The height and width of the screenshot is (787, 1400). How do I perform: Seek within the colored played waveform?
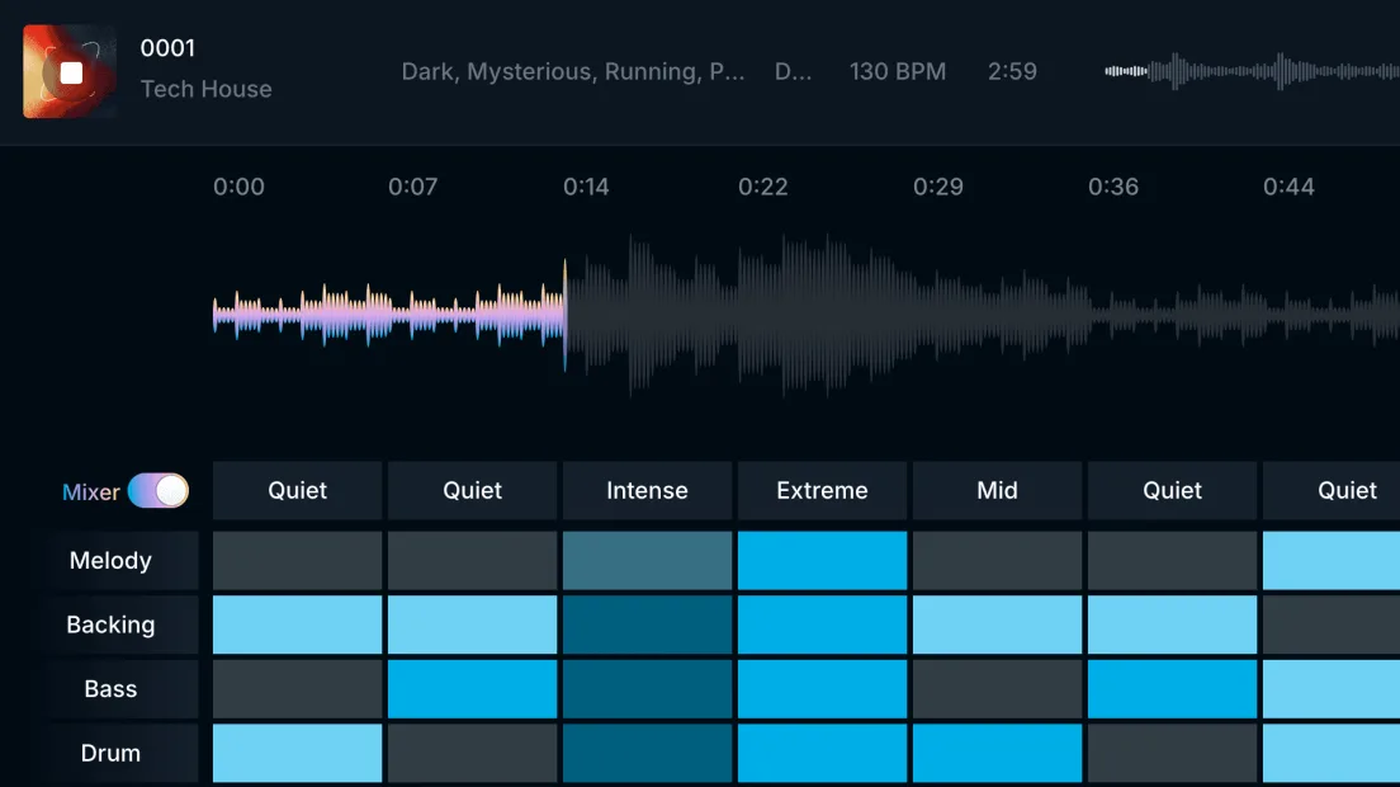click(x=389, y=315)
